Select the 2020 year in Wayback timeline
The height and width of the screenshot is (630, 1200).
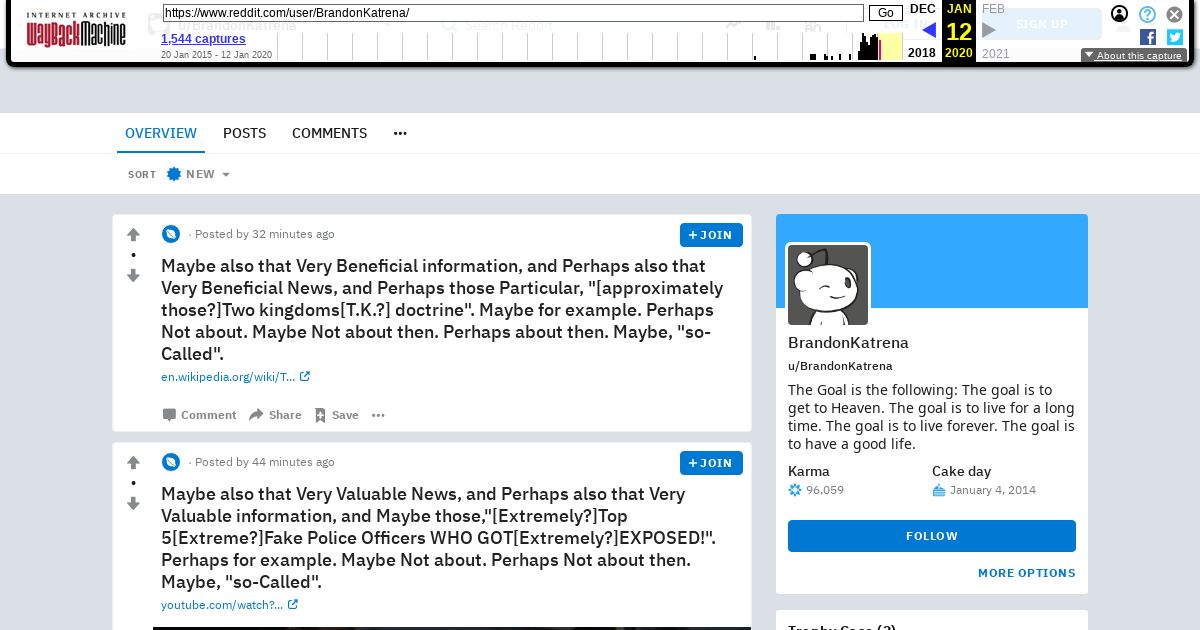tap(958, 53)
